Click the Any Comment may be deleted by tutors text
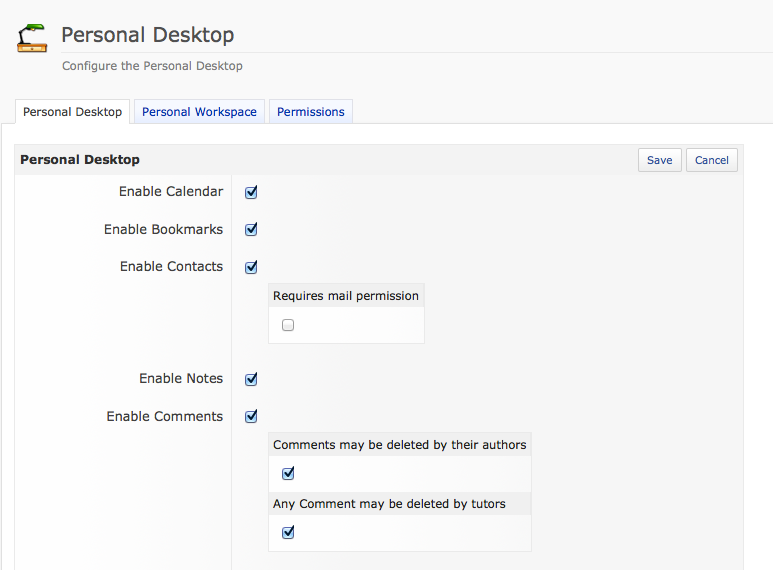The width and height of the screenshot is (773, 570). click(389, 504)
